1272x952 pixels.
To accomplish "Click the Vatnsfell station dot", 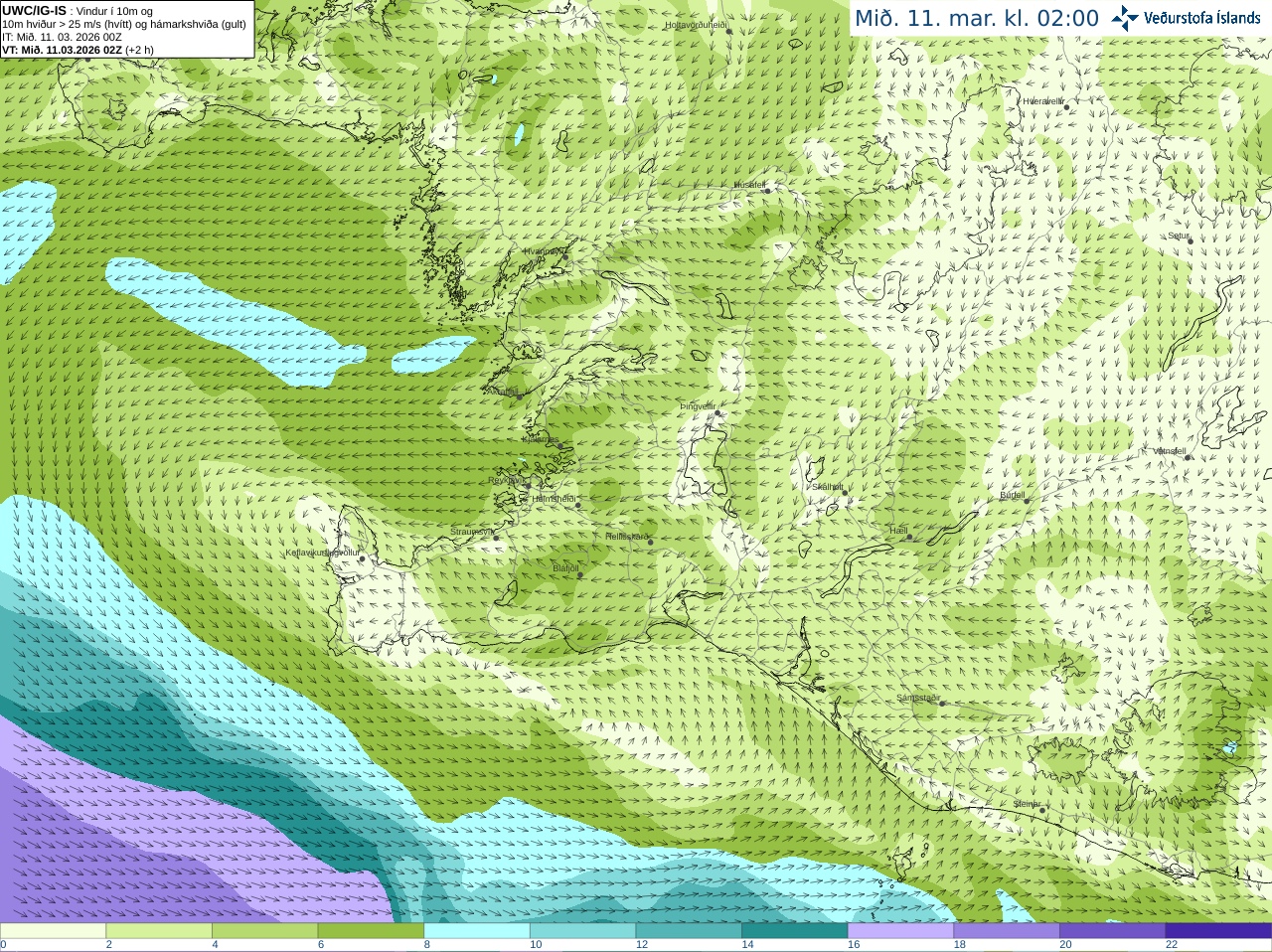I will [x=1188, y=457].
